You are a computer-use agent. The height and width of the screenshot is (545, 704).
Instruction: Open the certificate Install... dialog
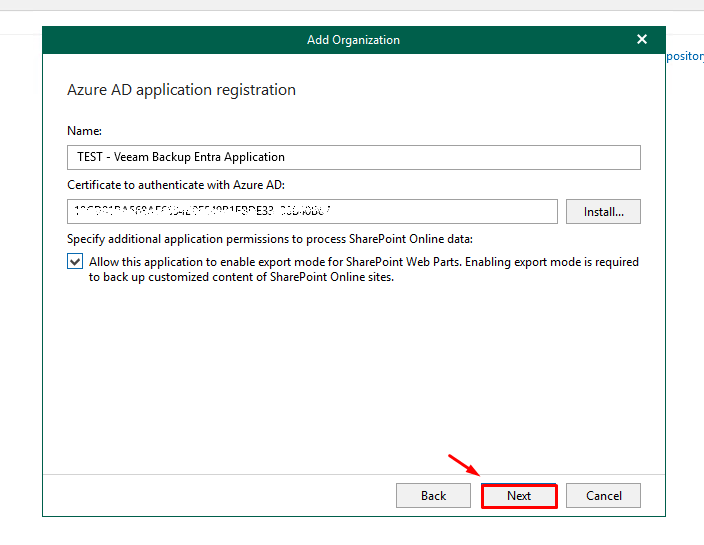pos(603,211)
